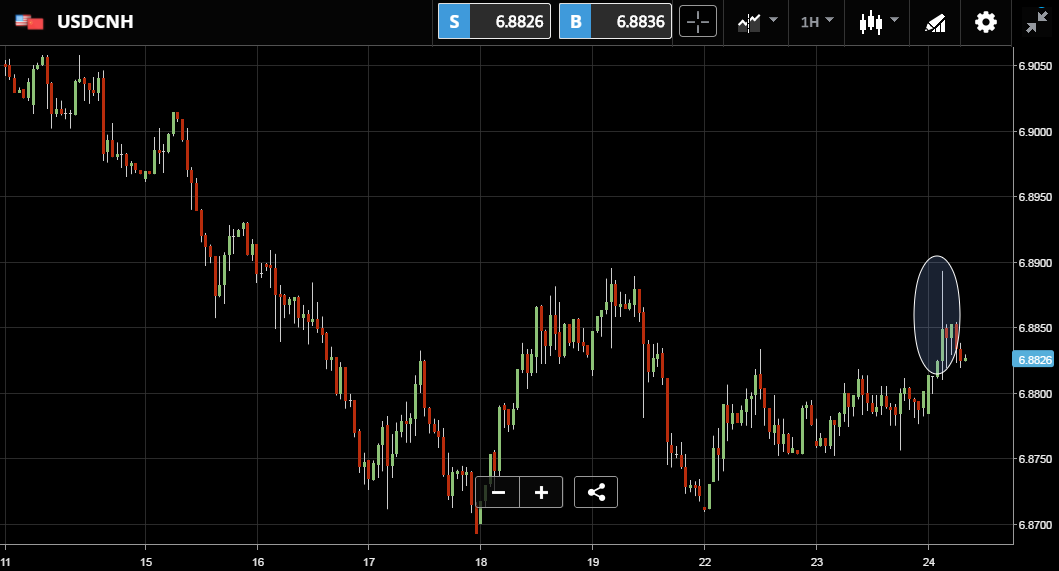This screenshot has height=571, width=1059.
Task: Click the current price label 6.8826 on axis
Action: (x=1033, y=359)
